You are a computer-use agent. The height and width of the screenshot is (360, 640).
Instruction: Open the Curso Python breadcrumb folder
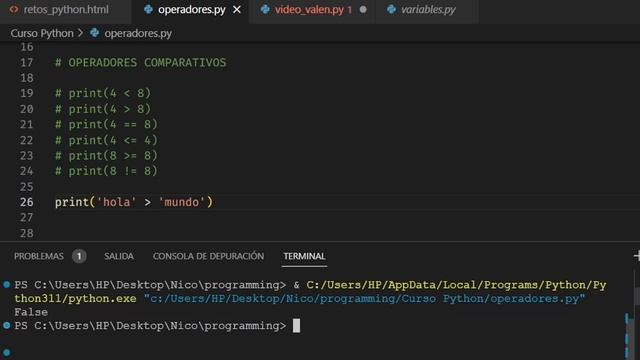pyautogui.click(x=42, y=33)
